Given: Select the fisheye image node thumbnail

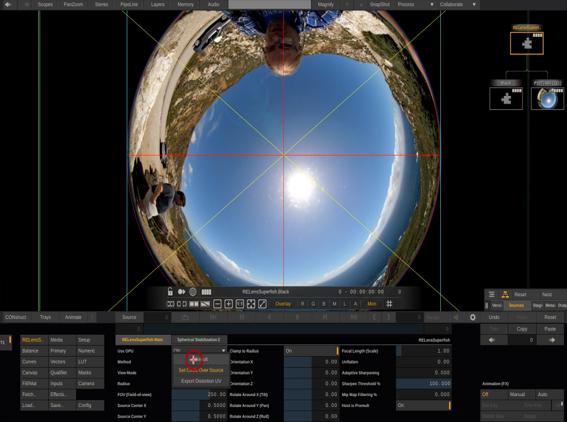Looking at the screenshot, I should click(x=547, y=98).
